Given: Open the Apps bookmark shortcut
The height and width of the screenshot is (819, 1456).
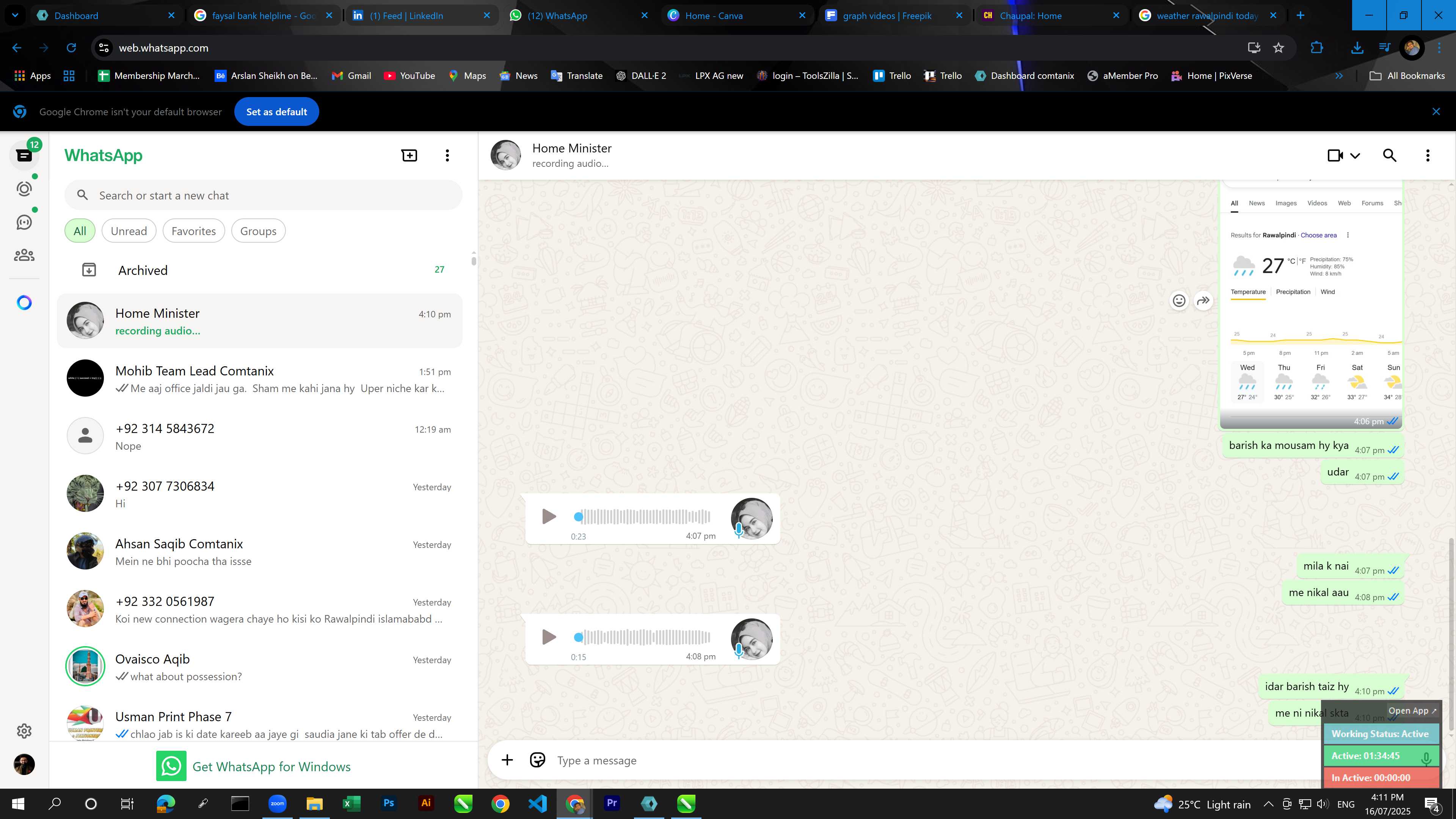Looking at the screenshot, I should 32,76.
